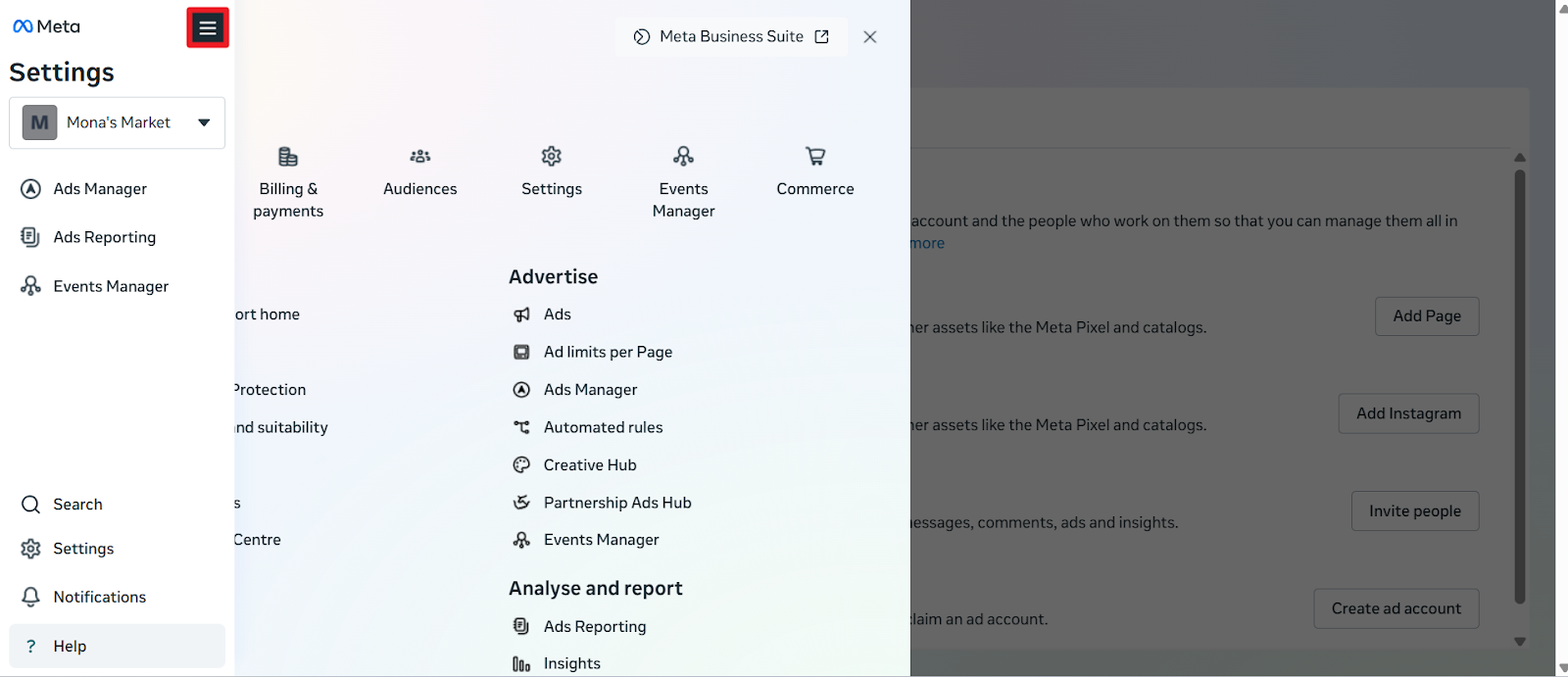
Task: Open Meta Business Suite link
Action: click(x=731, y=37)
